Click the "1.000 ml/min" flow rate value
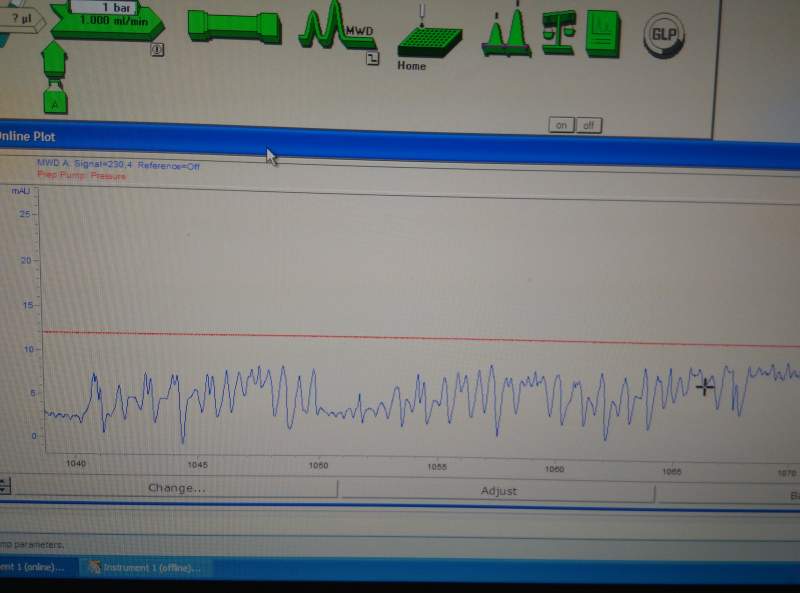This screenshot has width=800, height=593. coord(113,21)
